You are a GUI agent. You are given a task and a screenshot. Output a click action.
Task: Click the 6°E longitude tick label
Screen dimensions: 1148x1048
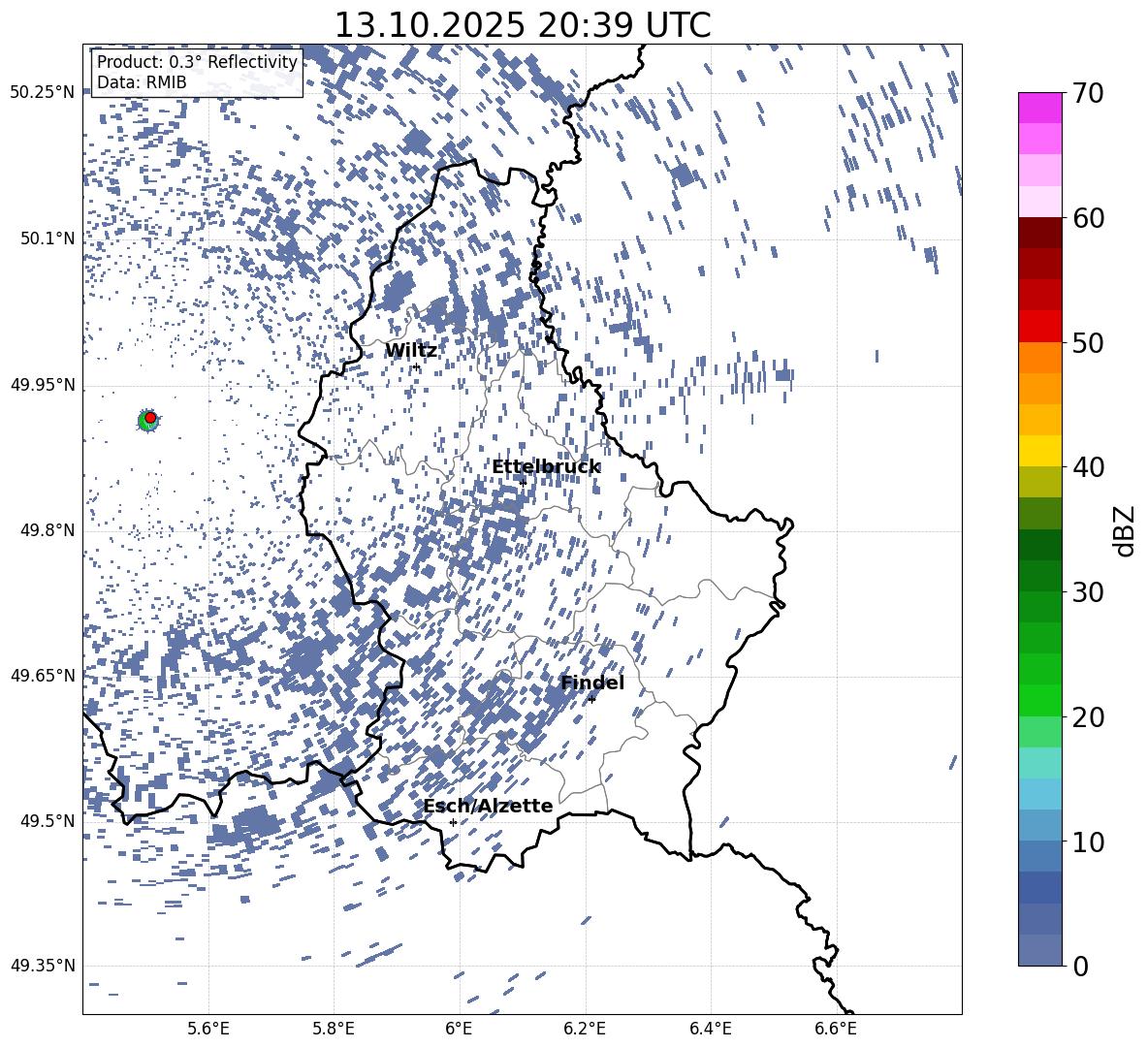point(459,1029)
